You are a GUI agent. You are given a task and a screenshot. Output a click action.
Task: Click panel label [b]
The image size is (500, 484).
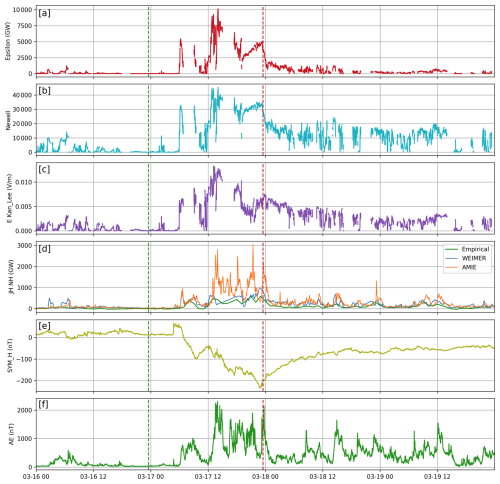click(44, 91)
